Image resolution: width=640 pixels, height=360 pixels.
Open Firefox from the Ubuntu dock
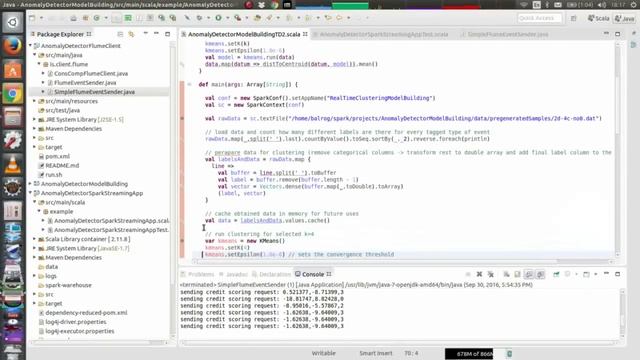pos(13,46)
